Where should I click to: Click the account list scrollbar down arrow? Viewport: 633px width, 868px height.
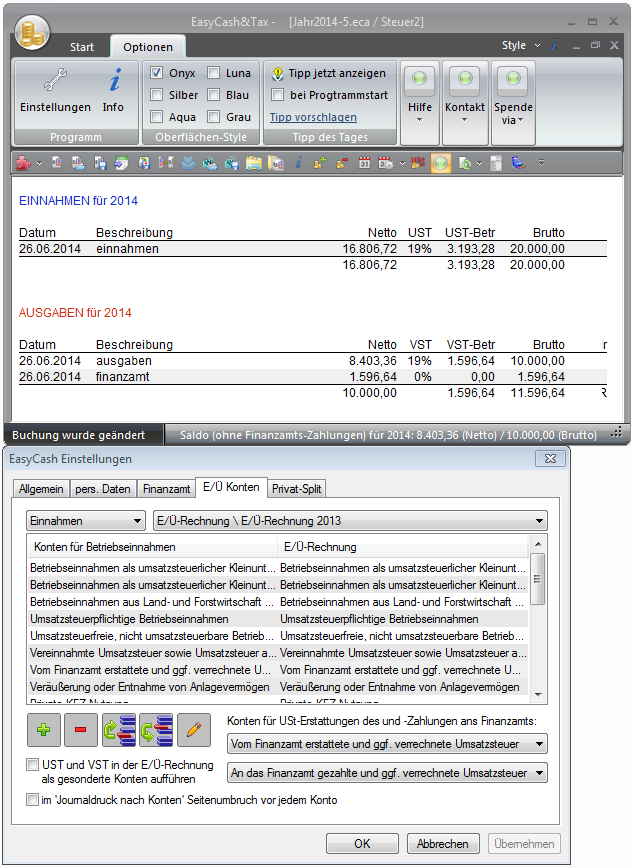pos(538,695)
